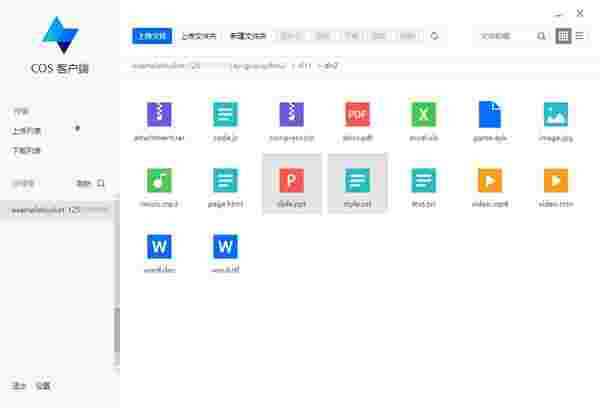Screen dimensions: 600x408
Task: Select the slide.ppt presentation icon
Action: (x=292, y=180)
